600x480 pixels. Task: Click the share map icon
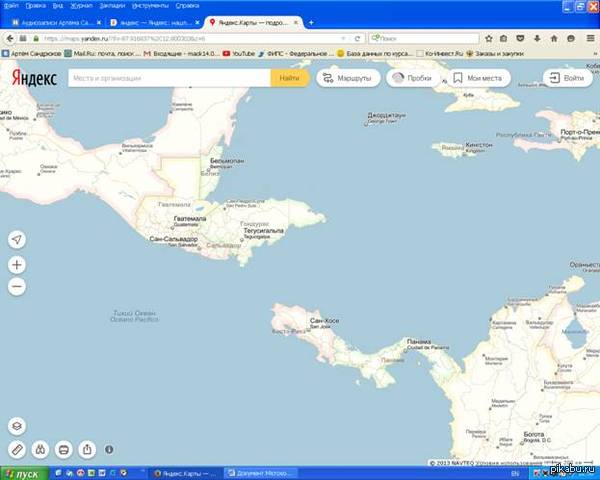point(87,449)
